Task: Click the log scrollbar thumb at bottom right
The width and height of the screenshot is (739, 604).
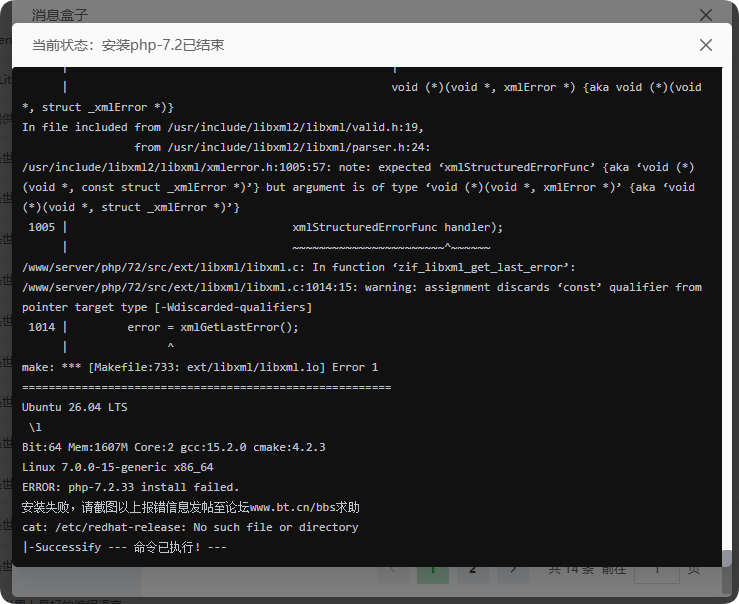Action: click(727, 558)
